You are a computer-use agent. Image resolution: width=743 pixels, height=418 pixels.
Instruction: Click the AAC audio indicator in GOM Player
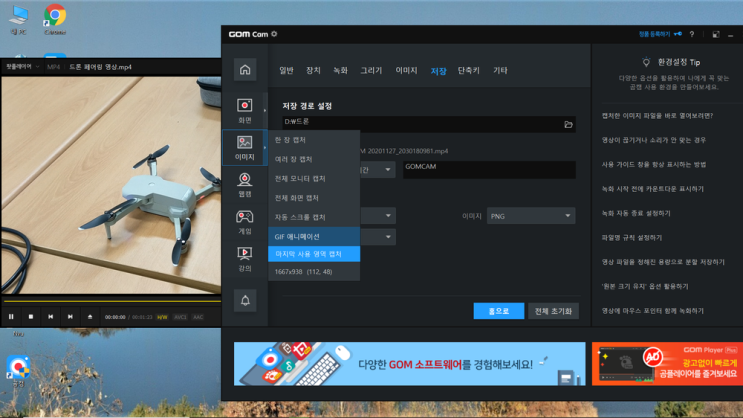[198, 317]
